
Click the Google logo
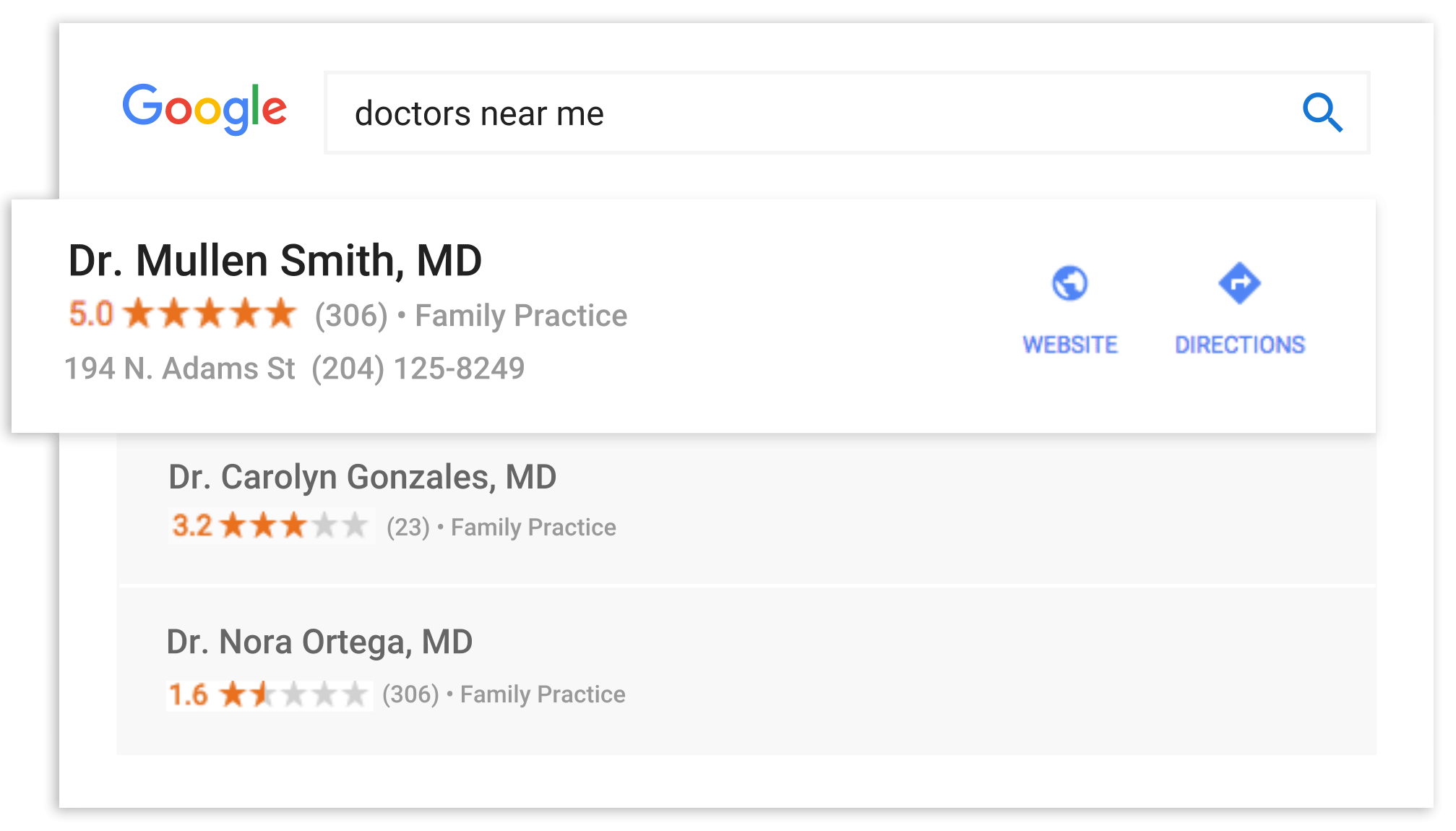pos(204,108)
